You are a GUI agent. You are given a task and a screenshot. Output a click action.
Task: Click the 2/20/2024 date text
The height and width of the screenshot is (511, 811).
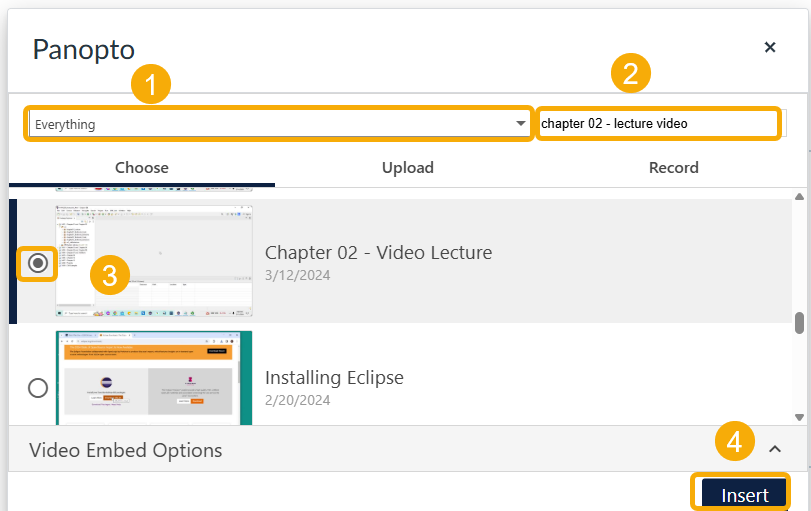tap(297, 400)
